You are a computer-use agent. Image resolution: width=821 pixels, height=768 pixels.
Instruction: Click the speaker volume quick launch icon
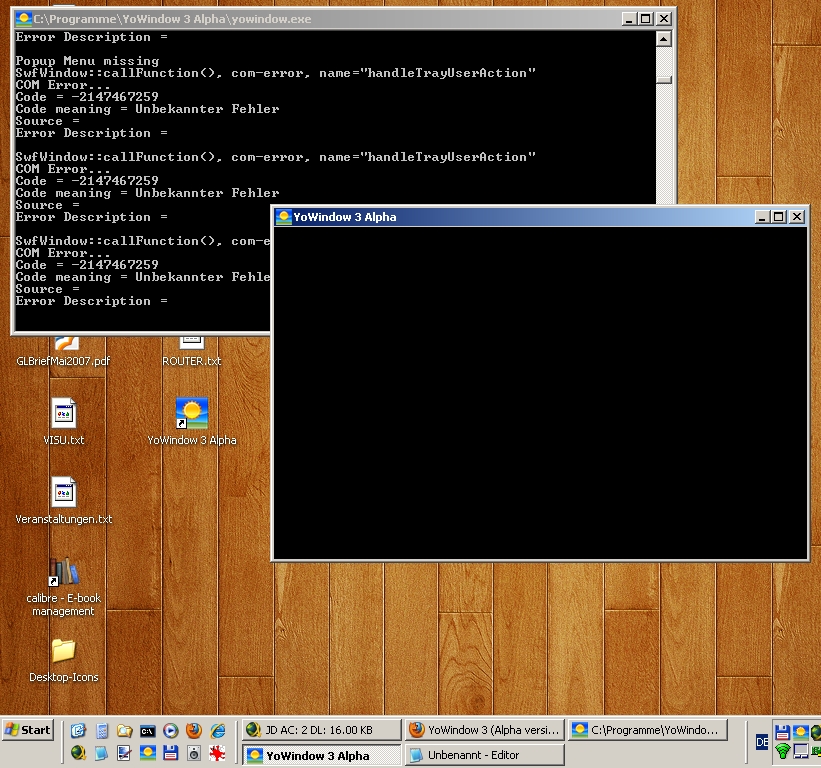(194, 753)
